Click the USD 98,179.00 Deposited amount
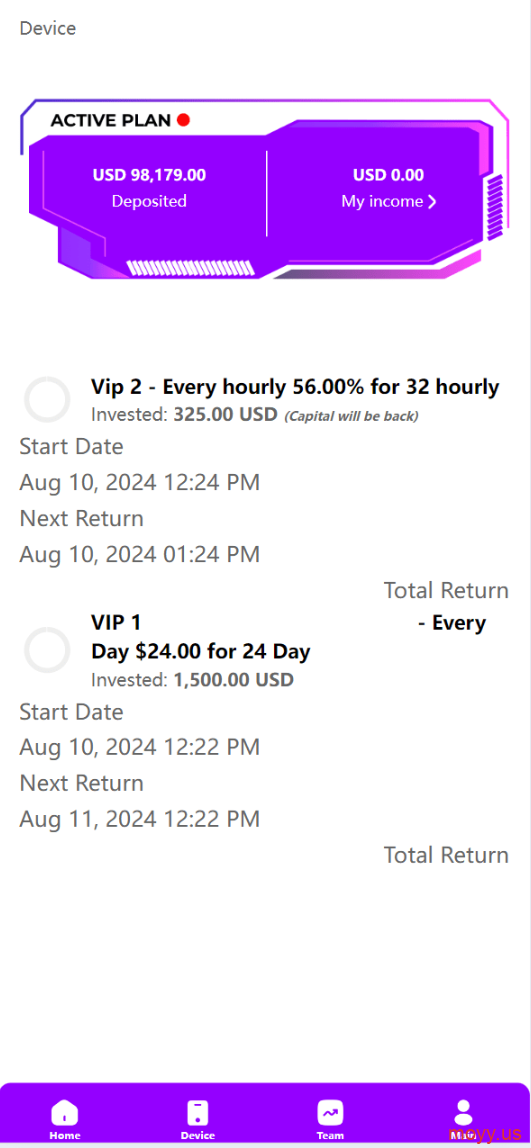 (149, 175)
